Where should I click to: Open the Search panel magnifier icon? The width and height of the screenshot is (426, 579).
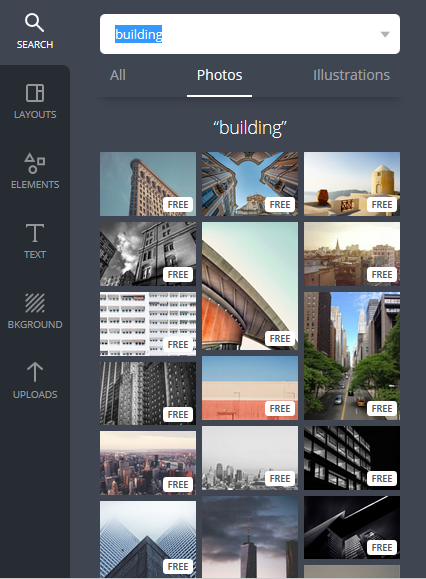point(34,23)
